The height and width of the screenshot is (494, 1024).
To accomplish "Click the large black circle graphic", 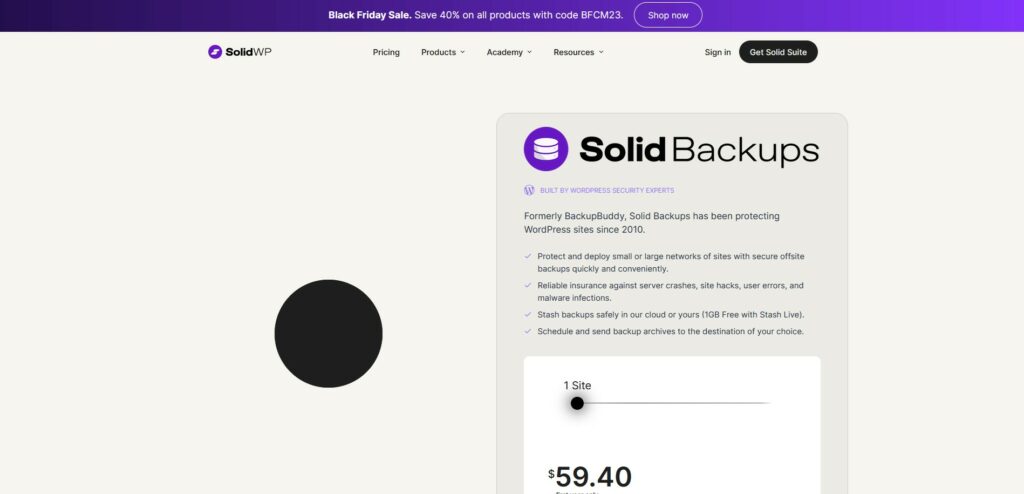I will pos(328,333).
